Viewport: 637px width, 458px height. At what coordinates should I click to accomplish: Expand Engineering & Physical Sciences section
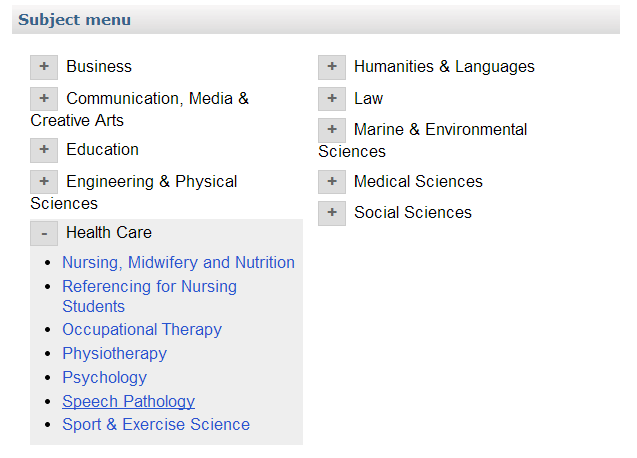pyautogui.click(x=44, y=182)
